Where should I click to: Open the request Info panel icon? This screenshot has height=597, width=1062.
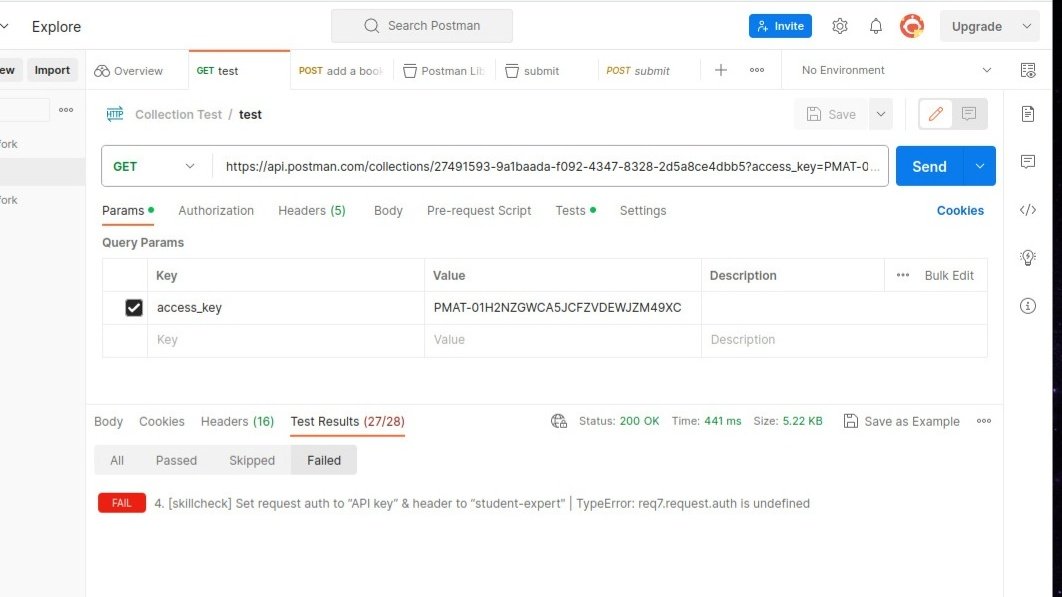[x=1027, y=305]
